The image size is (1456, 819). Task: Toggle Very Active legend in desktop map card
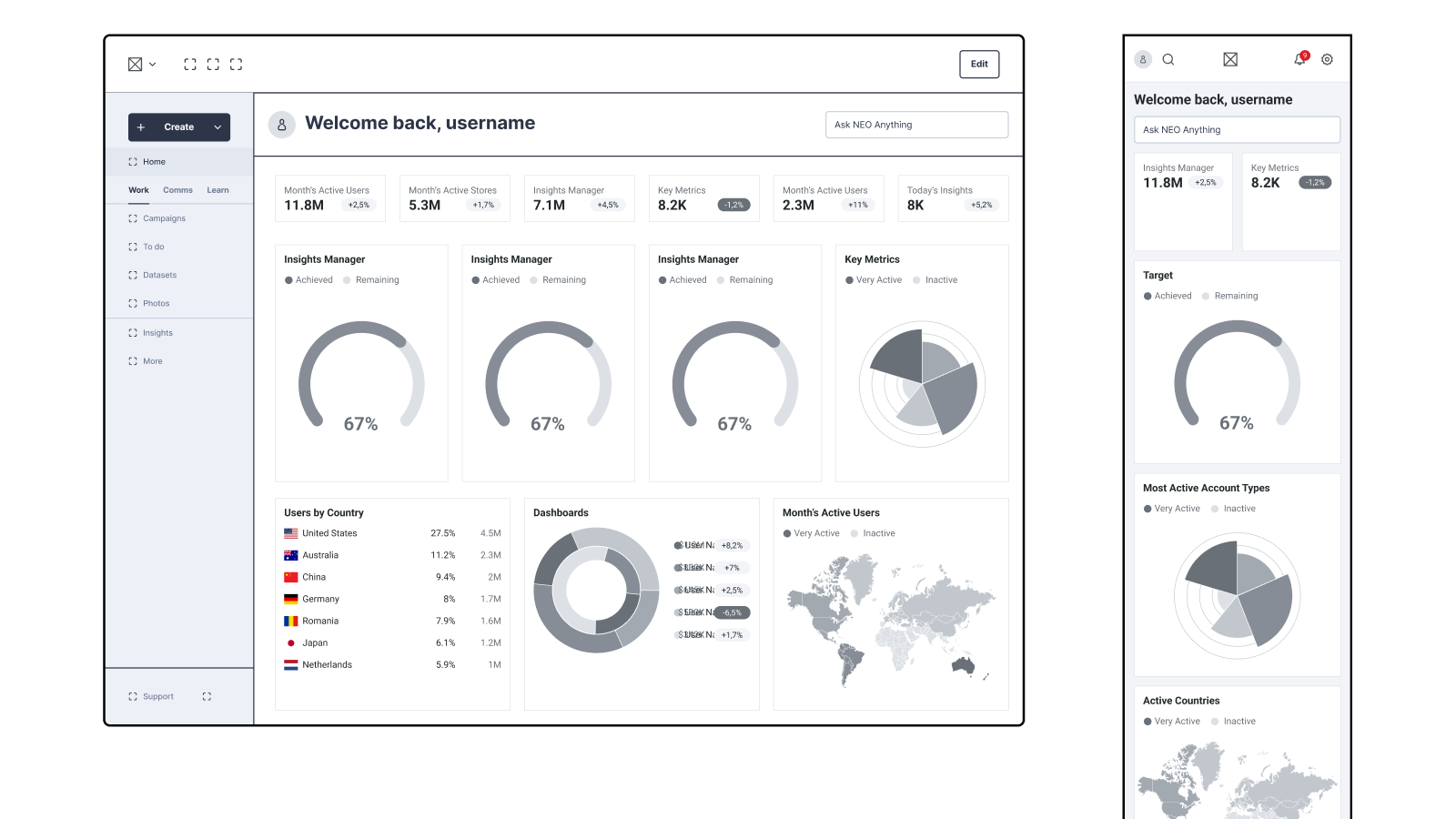pyautogui.click(x=811, y=533)
